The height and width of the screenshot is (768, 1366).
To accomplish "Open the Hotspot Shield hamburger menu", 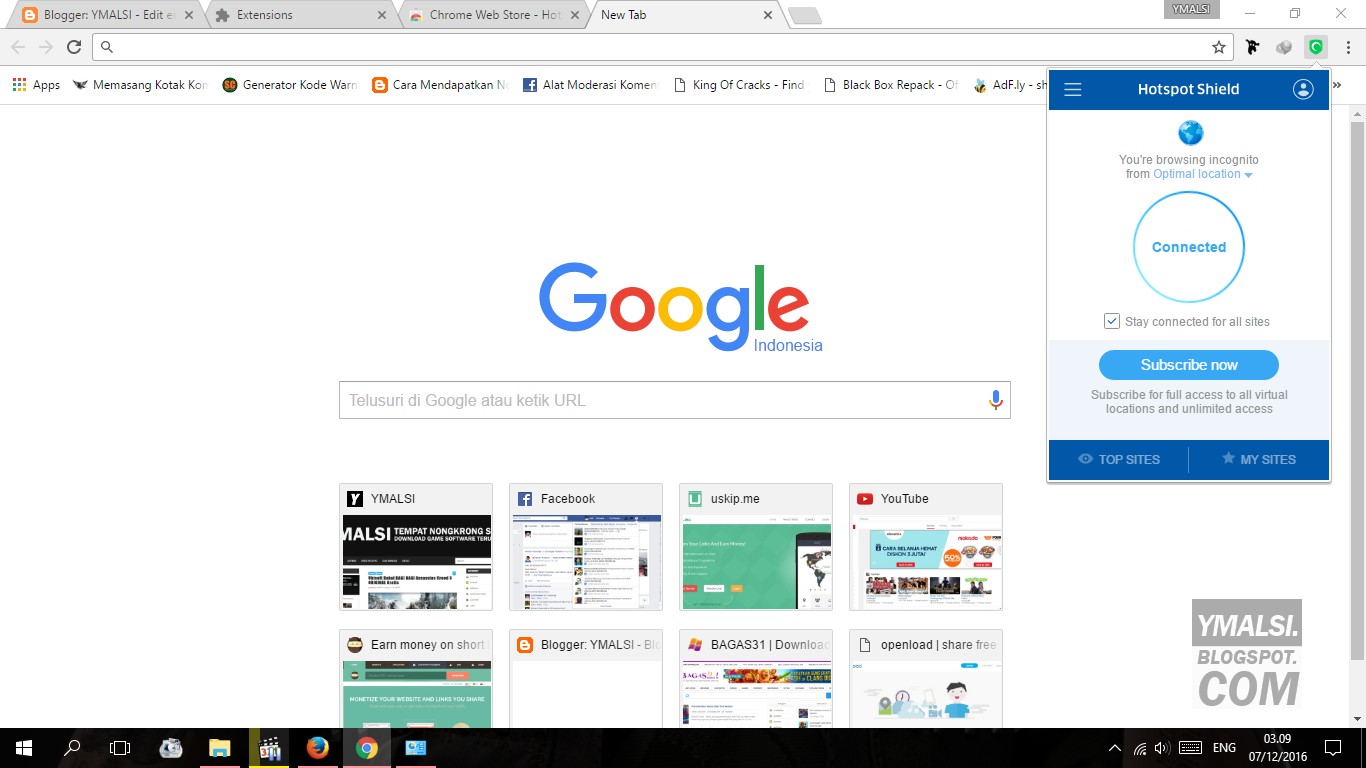I will [x=1072, y=89].
